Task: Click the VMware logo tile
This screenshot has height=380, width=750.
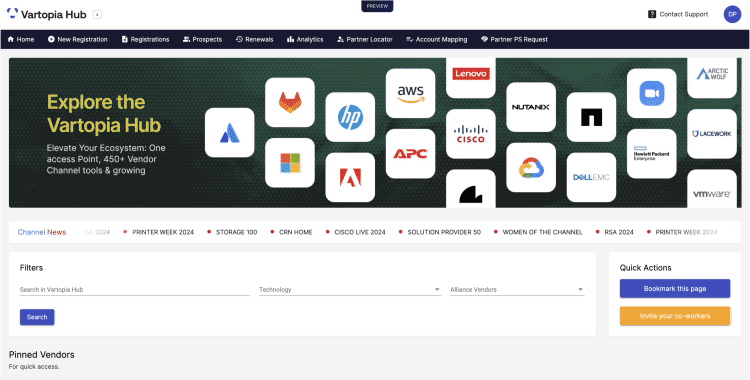Action: 712,189
